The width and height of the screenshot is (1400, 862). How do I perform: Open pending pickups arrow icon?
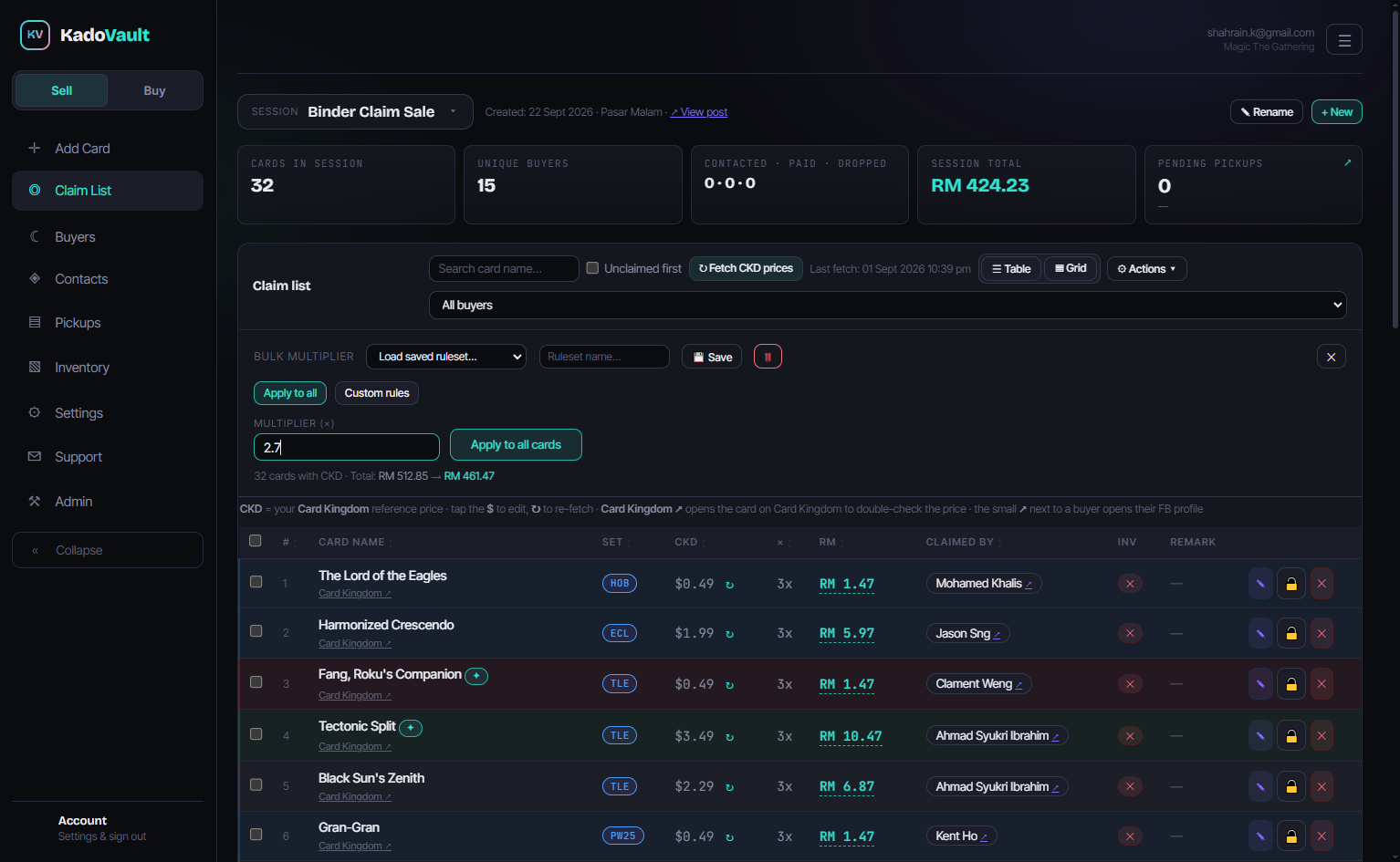click(1347, 162)
